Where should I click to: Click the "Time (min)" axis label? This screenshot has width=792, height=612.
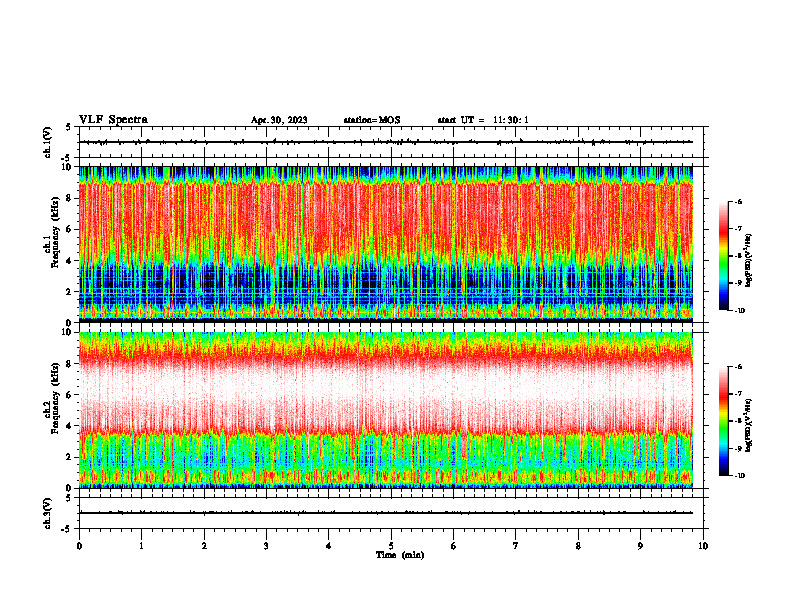pos(400,555)
